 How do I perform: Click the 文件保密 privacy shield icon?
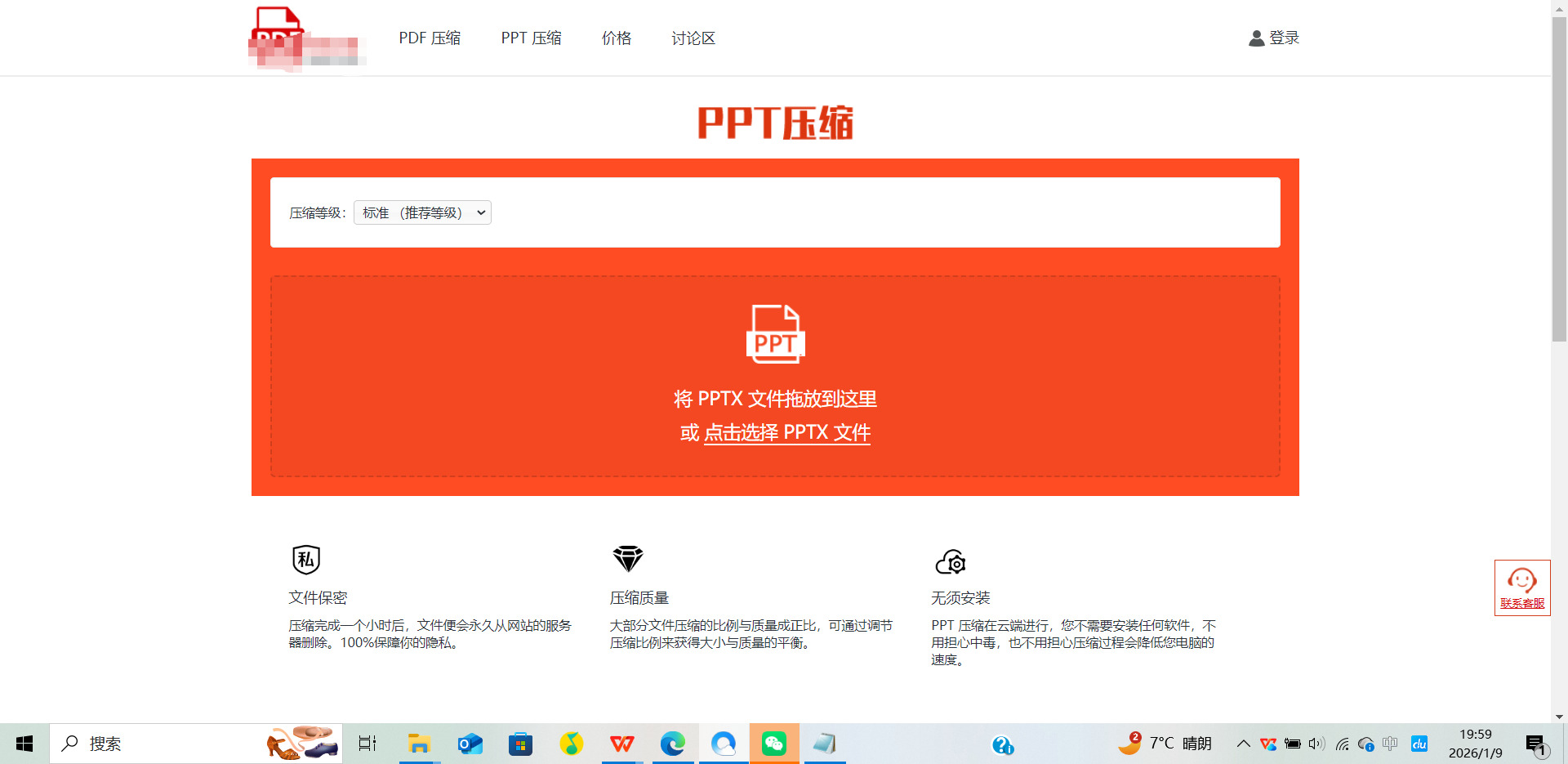point(306,560)
